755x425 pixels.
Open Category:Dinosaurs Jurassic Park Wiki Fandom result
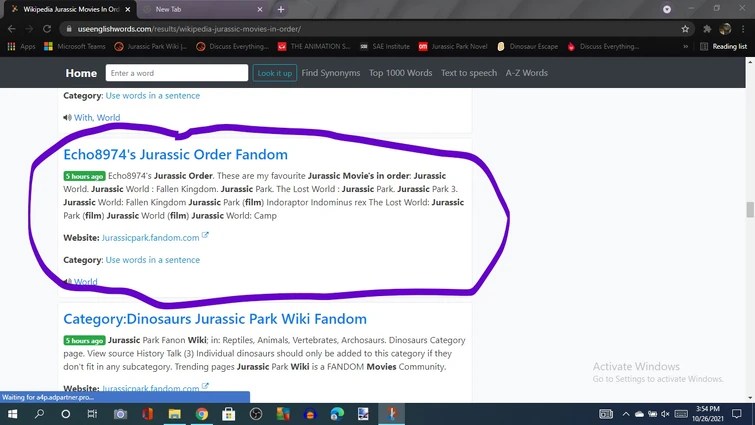click(x=215, y=319)
